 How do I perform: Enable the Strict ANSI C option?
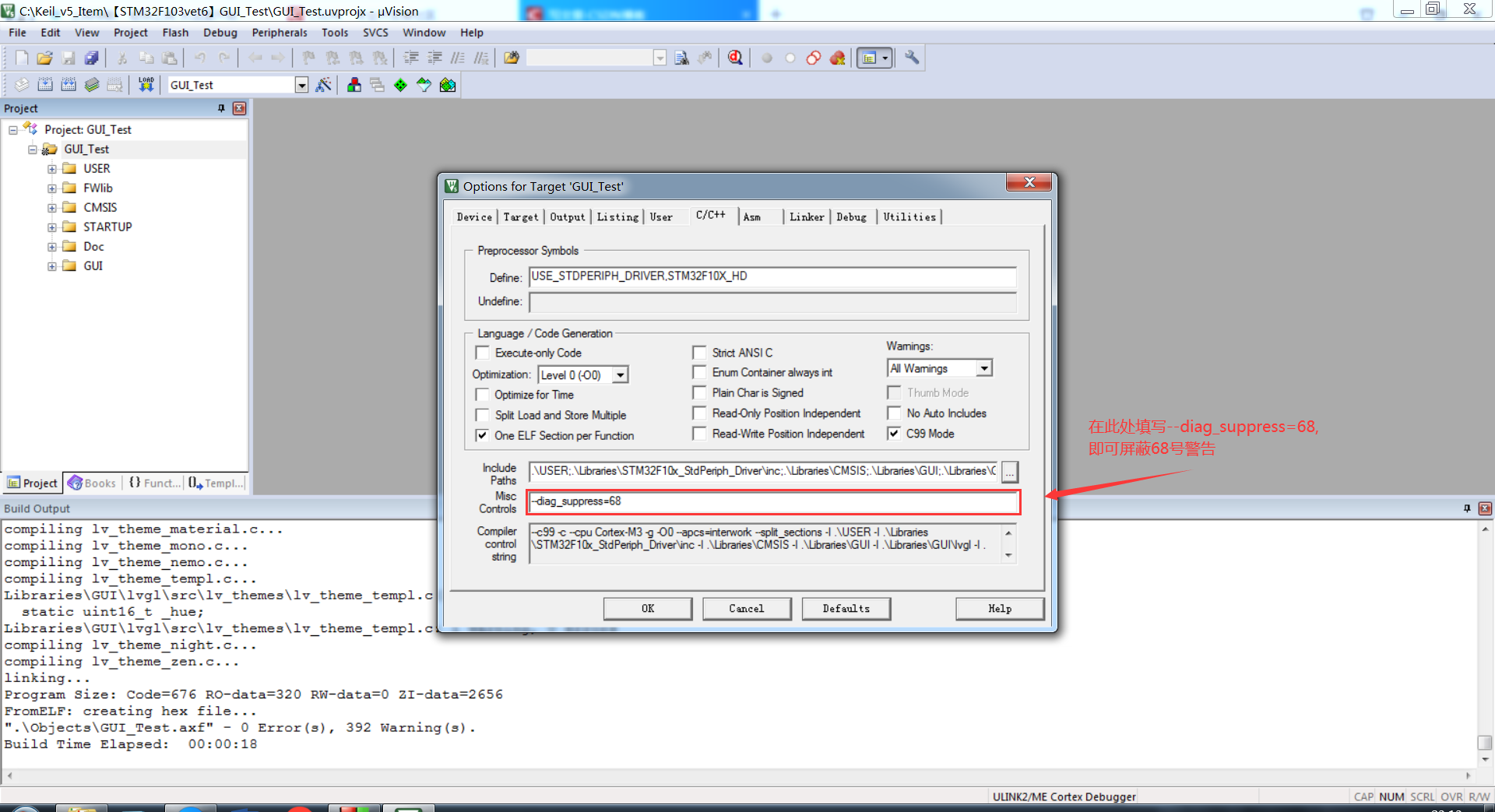[x=699, y=352]
